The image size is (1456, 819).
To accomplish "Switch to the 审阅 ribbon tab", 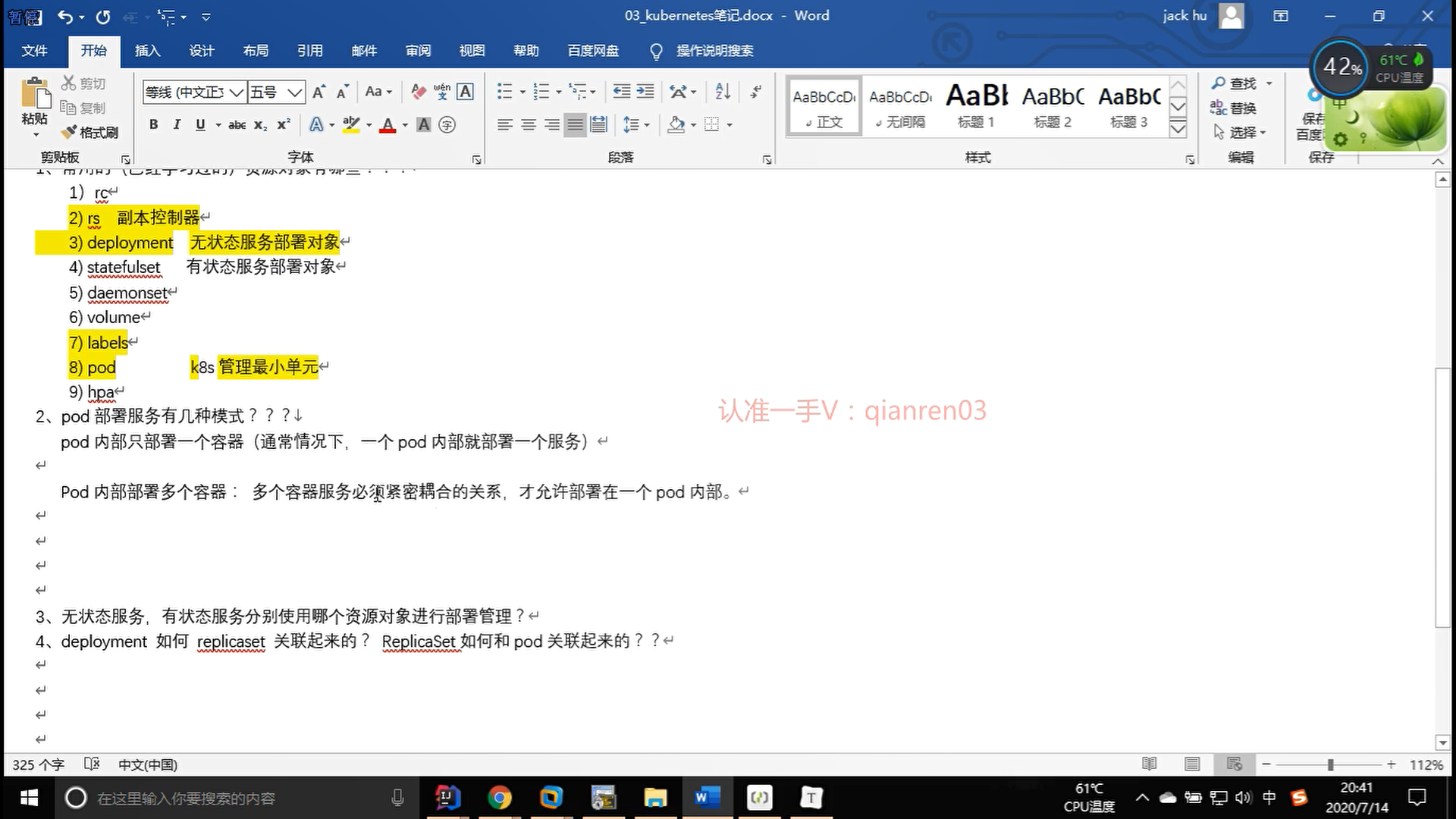I will (x=418, y=51).
